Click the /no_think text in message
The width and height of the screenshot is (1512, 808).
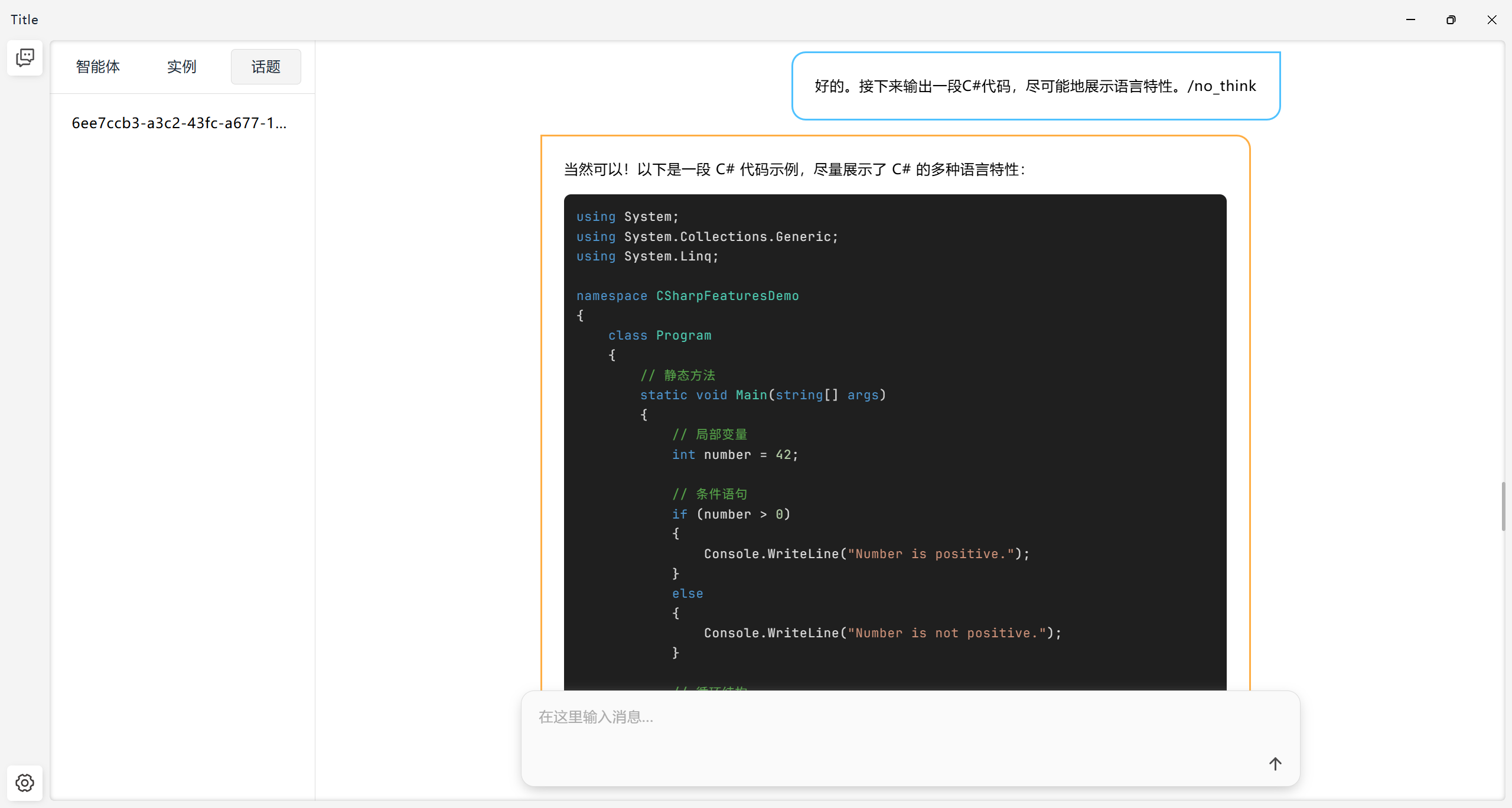pos(1221,86)
